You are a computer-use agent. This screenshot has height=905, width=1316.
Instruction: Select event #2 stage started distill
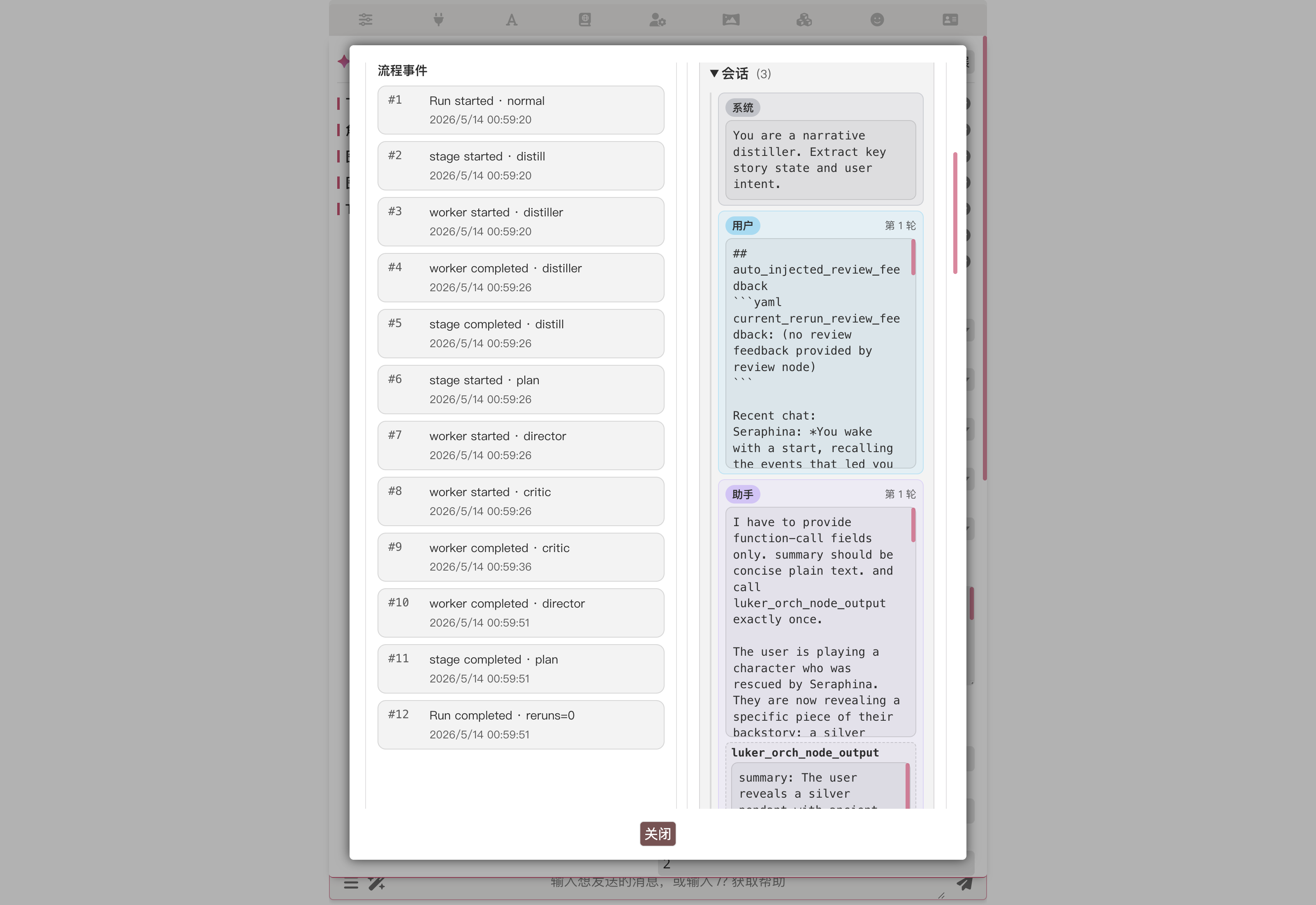pos(521,166)
